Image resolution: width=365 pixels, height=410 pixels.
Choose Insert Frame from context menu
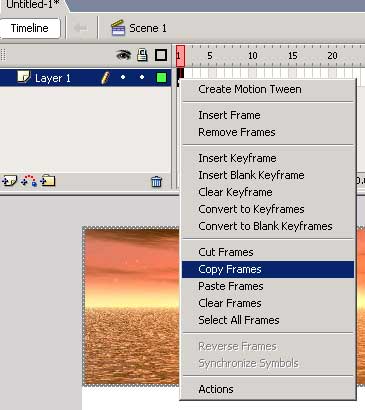pos(268,115)
